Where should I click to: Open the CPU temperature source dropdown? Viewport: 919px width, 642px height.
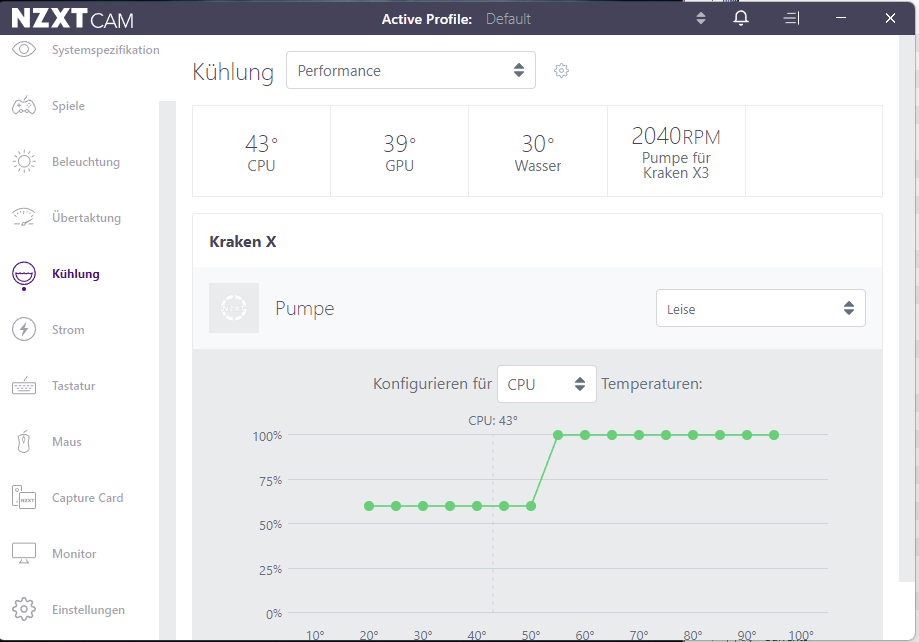[547, 384]
